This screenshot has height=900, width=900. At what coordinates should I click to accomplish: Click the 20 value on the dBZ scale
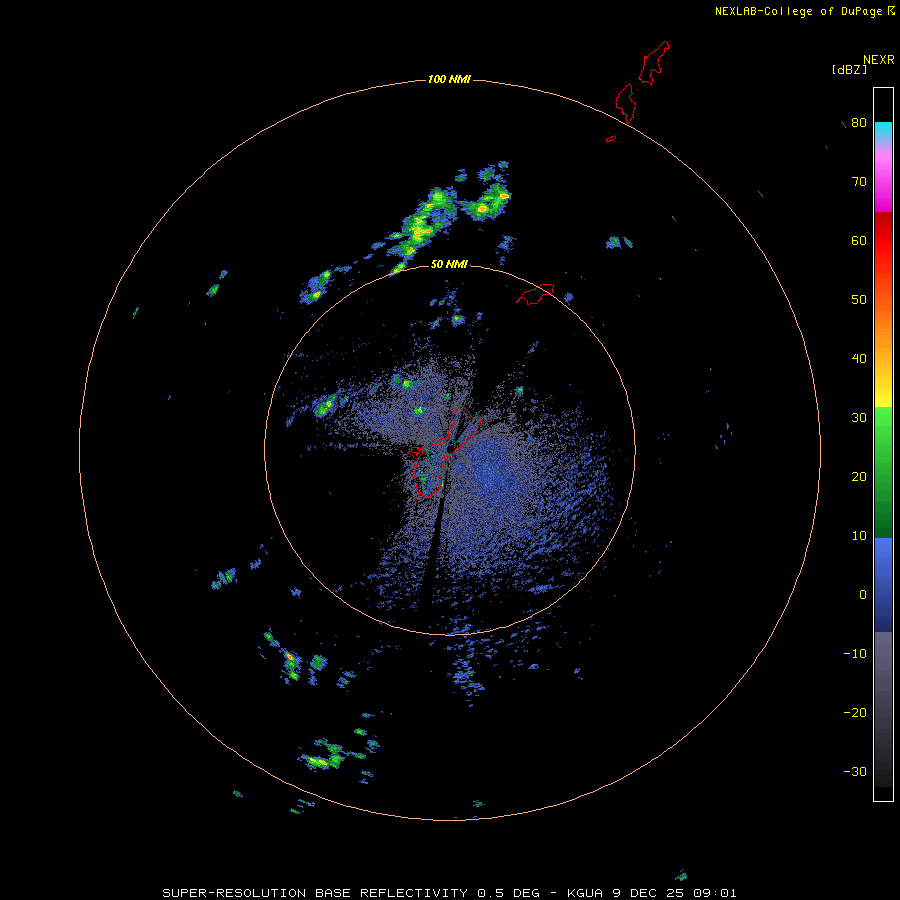(x=859, y=476)
